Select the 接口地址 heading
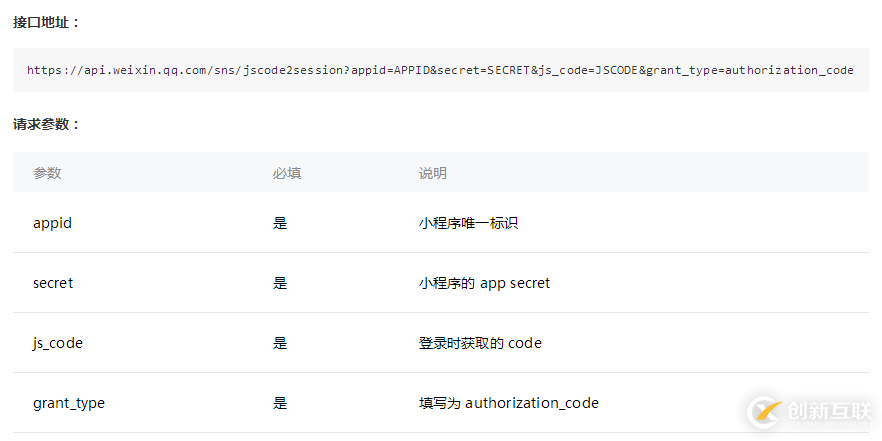This screenshot has width=882, height=441. tap(46, 23)
